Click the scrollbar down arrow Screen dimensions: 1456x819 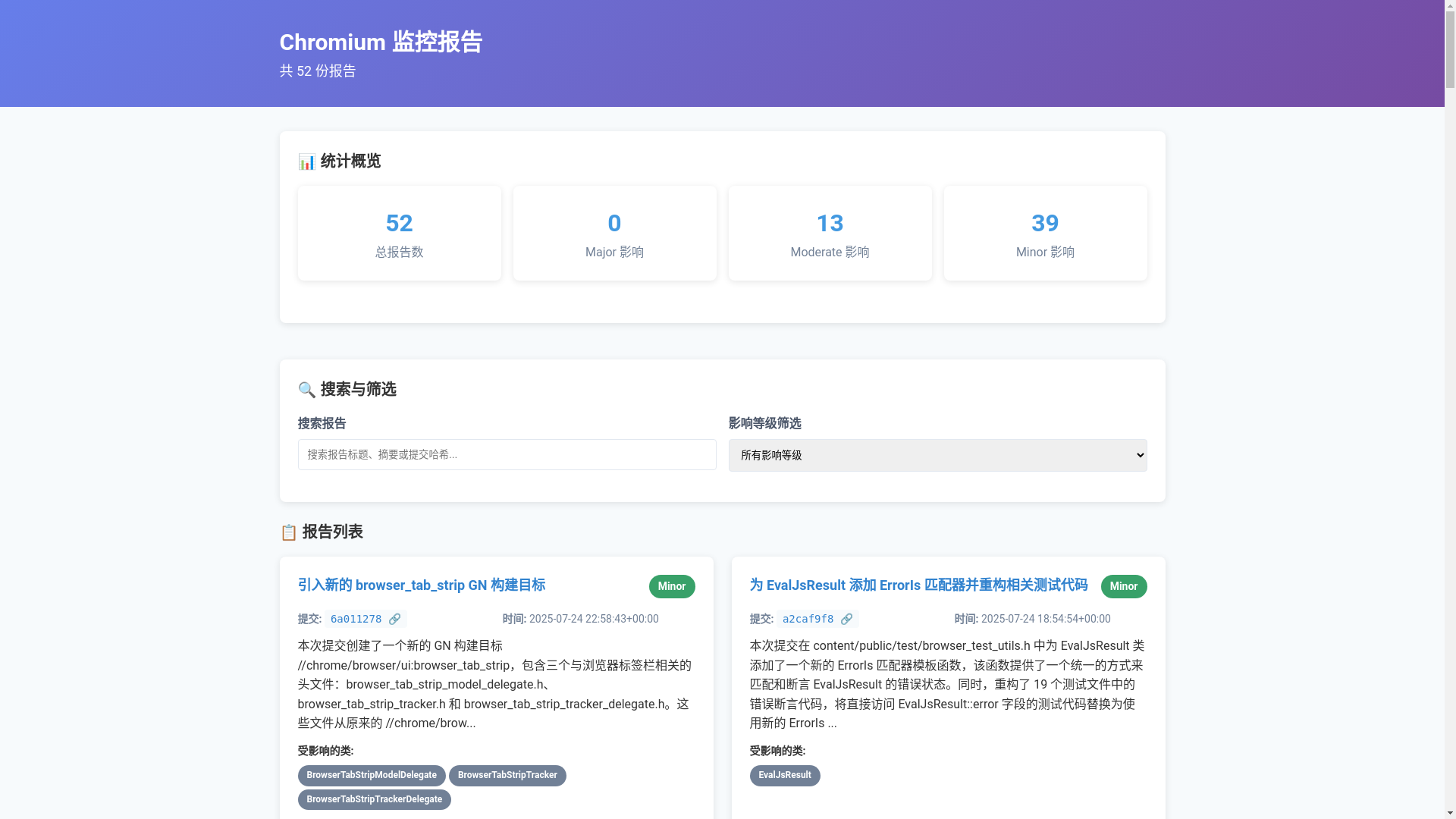1450,813
